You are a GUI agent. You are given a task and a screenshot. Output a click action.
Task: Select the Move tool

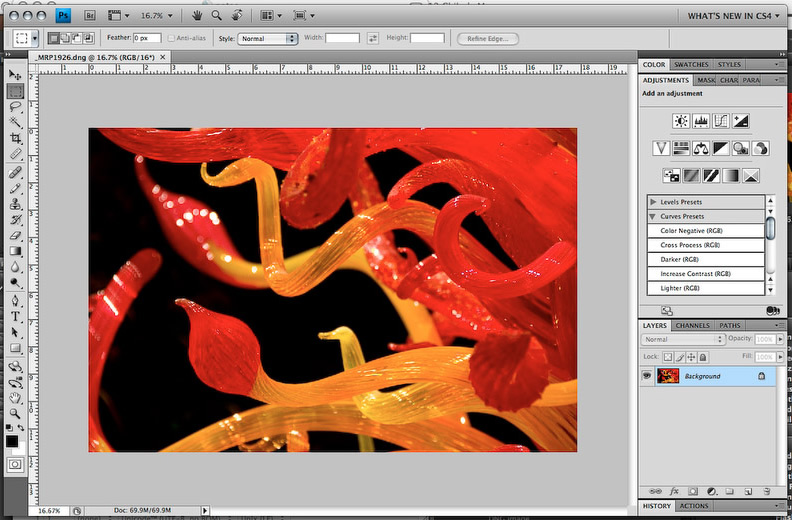click(x=15, y=75)
